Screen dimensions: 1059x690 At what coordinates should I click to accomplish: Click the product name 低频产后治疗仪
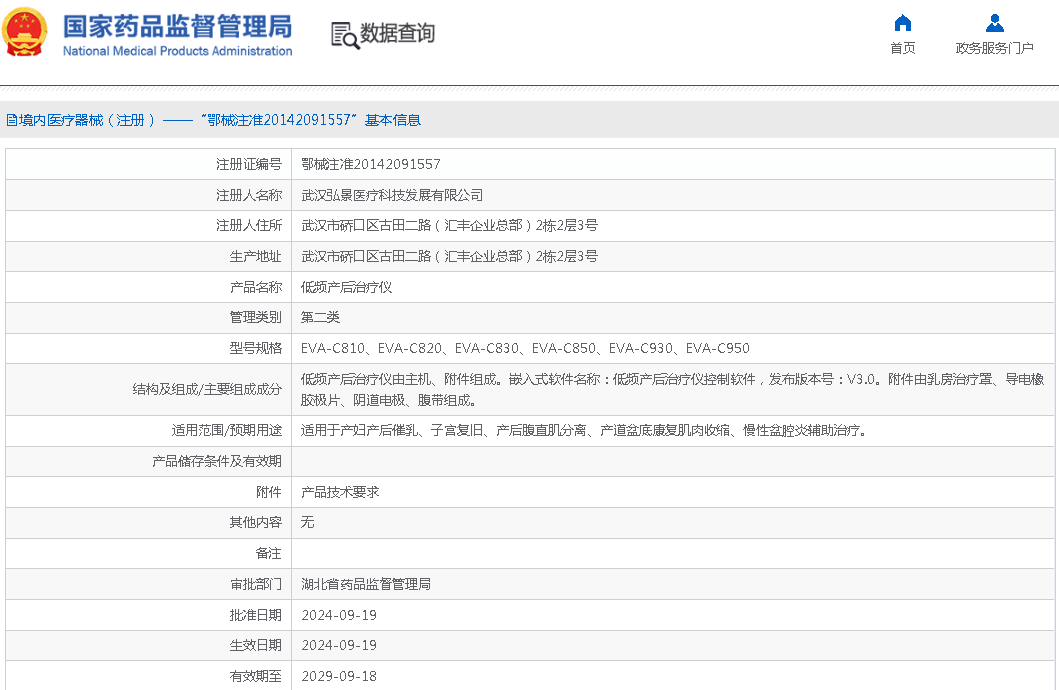point(347,287)
